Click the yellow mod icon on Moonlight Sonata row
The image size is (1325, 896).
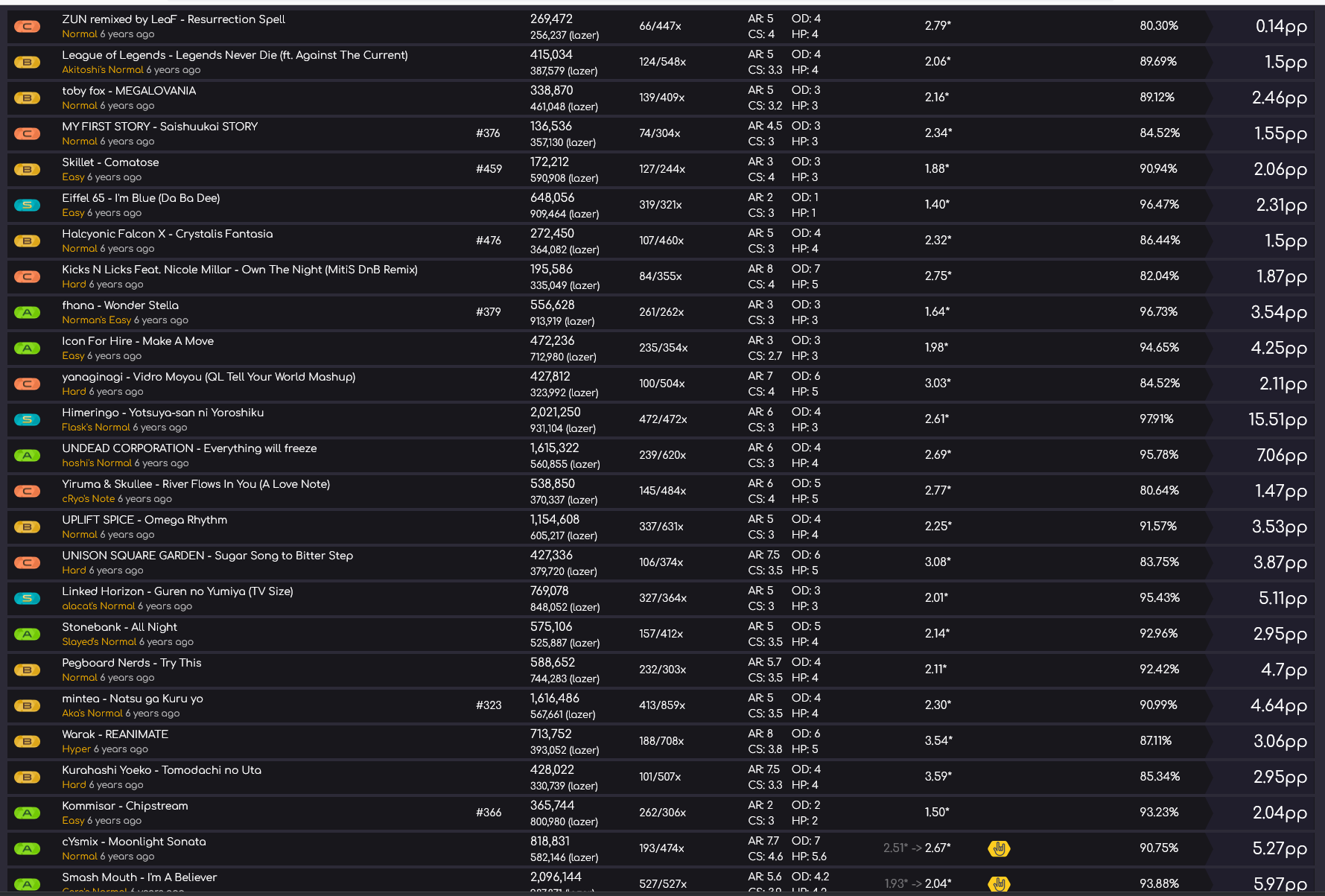pyautogui.click(x=999, y=848)
